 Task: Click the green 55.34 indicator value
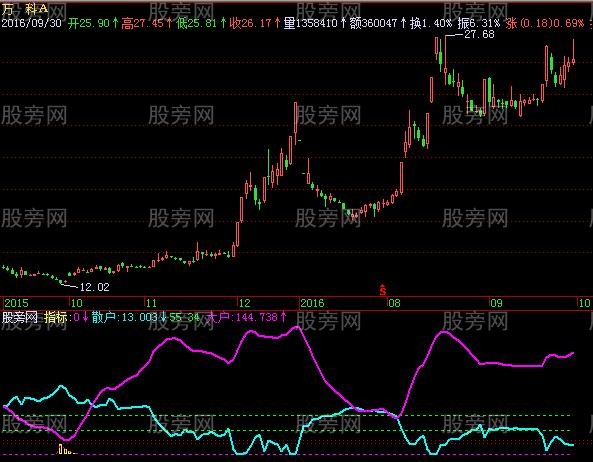[185, 317]
